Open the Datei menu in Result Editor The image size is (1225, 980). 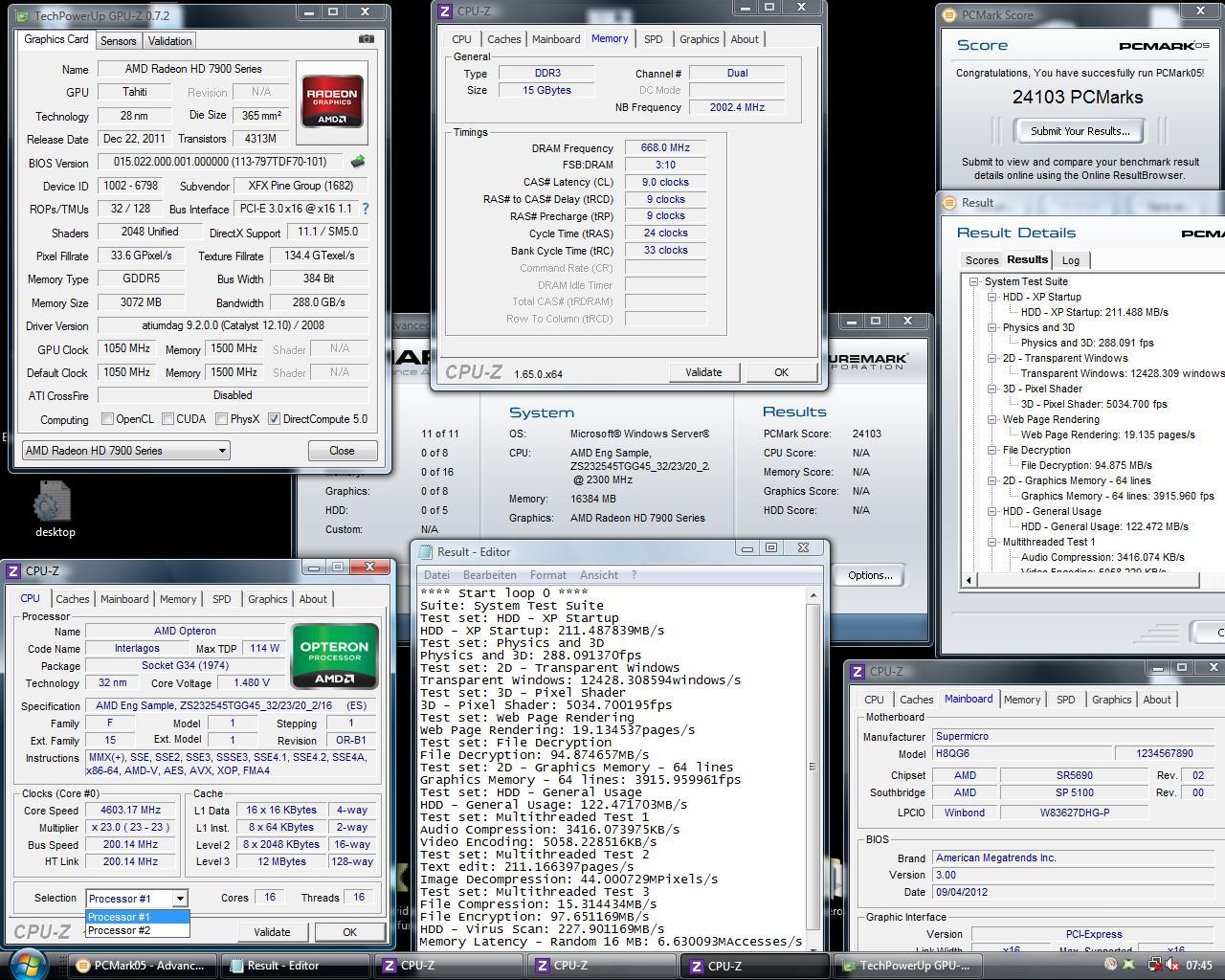coord(436,575)
